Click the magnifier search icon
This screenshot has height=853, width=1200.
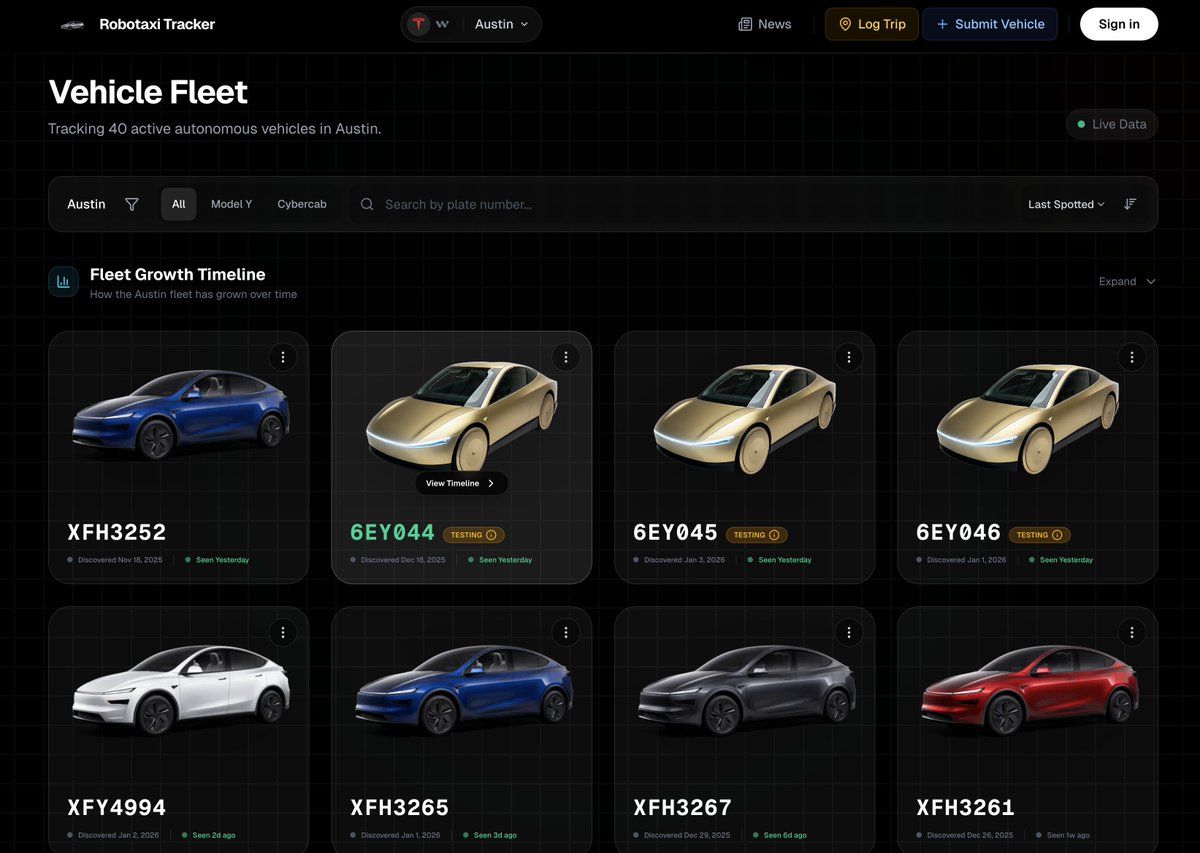(x=367, y=204)
